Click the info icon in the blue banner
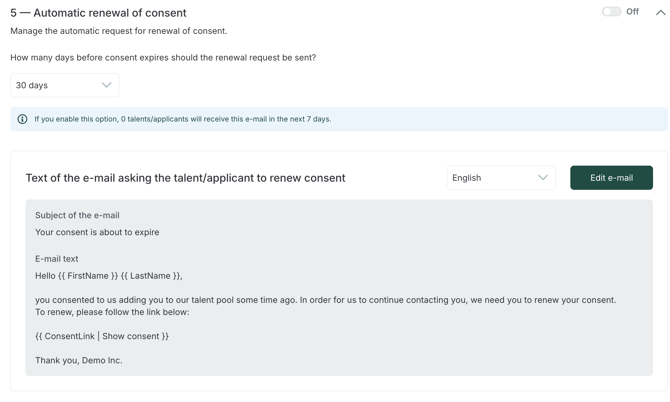Image resolution: width=670 pixels, height=402 pixels. [x=22, y=119]
